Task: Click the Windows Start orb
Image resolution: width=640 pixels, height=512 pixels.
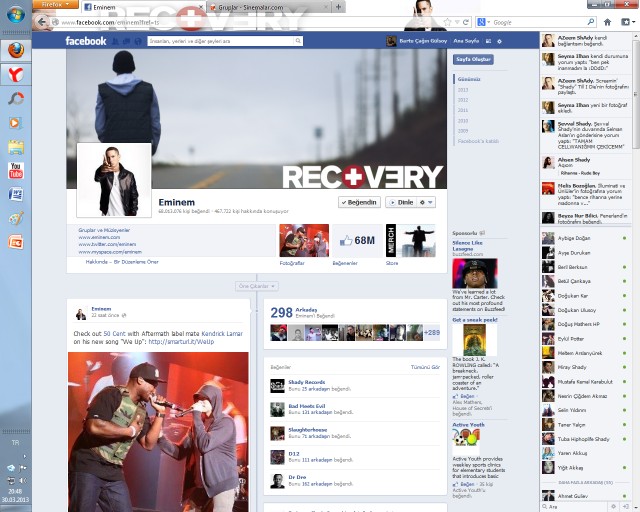Action: click(x=15, y=15)
